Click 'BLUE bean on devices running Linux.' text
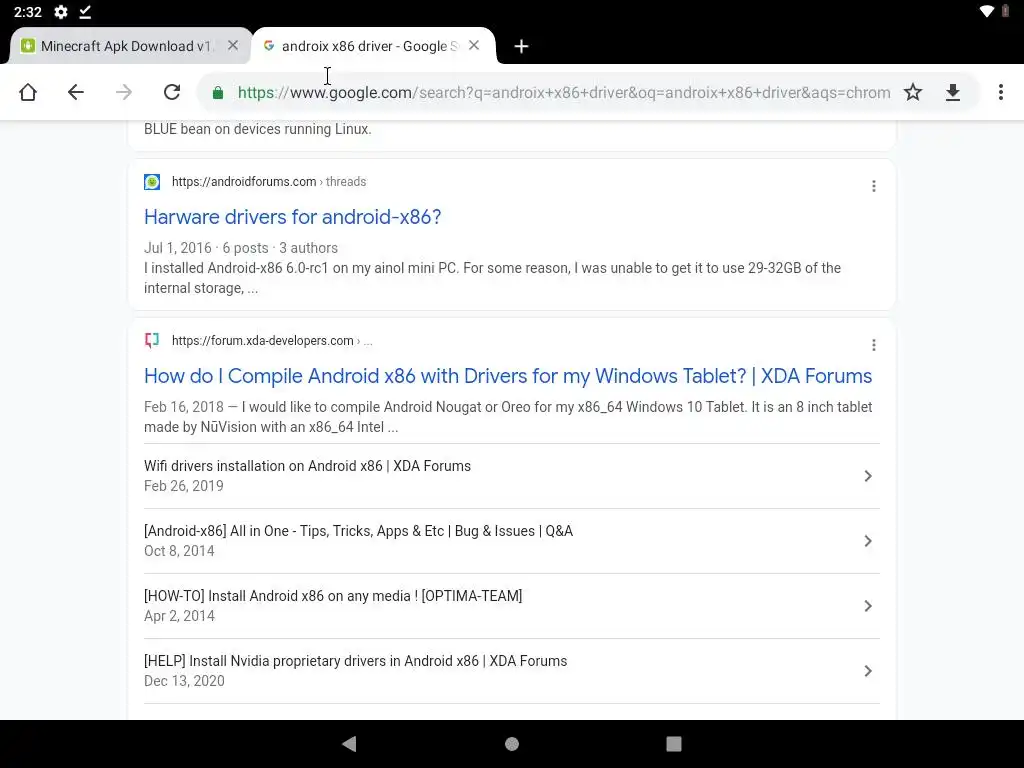Image resolution: width=1024 pixels, height=768 pixels. pos(257,129)
